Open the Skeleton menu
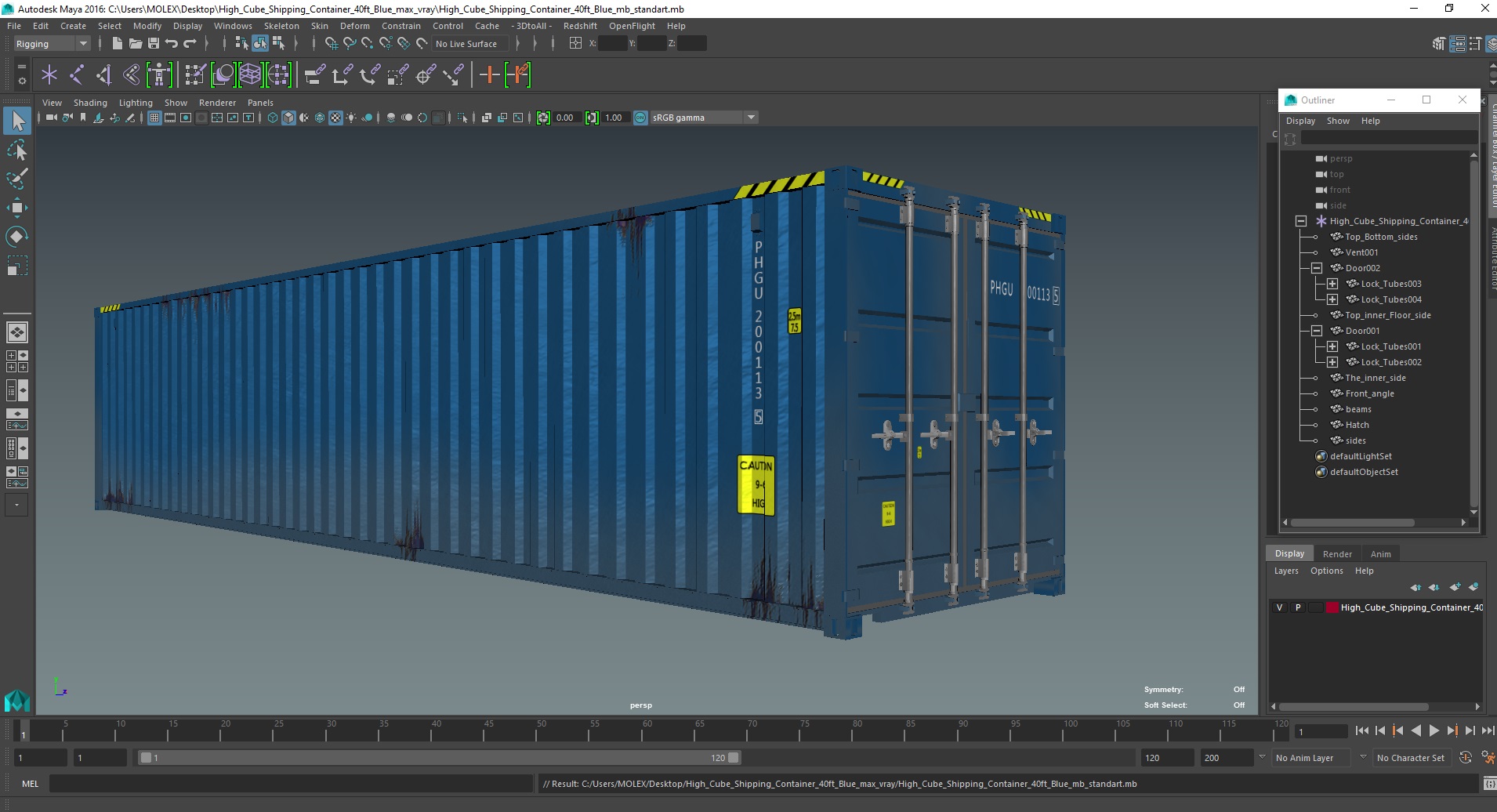This screenshot has height=812, width=1497. [281, 26]
